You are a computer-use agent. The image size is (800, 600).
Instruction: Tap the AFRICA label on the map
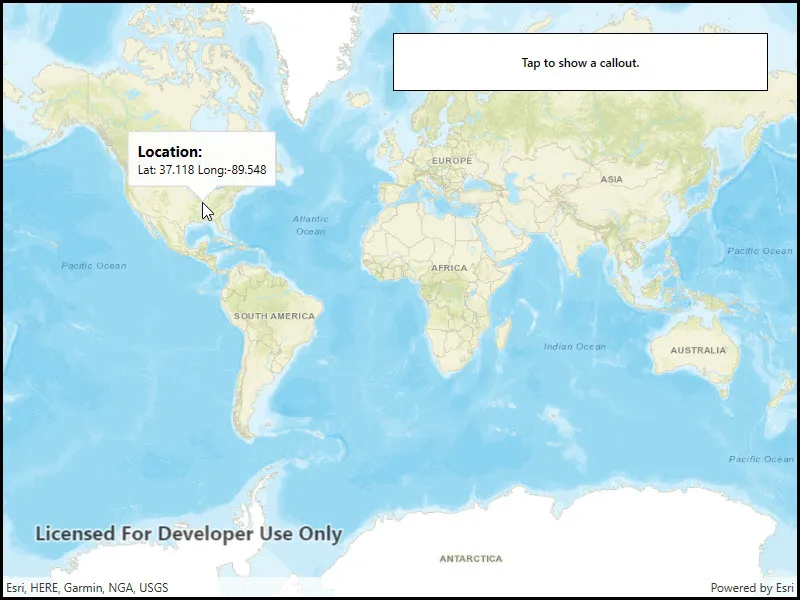[449, 268]
